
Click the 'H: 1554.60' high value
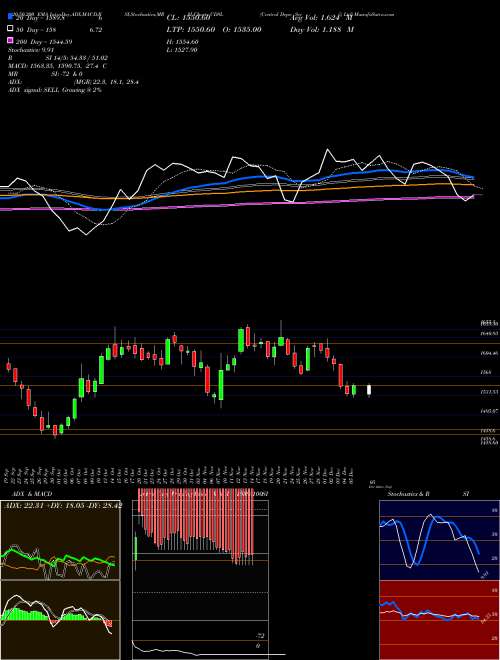click(x=183, y=42)
